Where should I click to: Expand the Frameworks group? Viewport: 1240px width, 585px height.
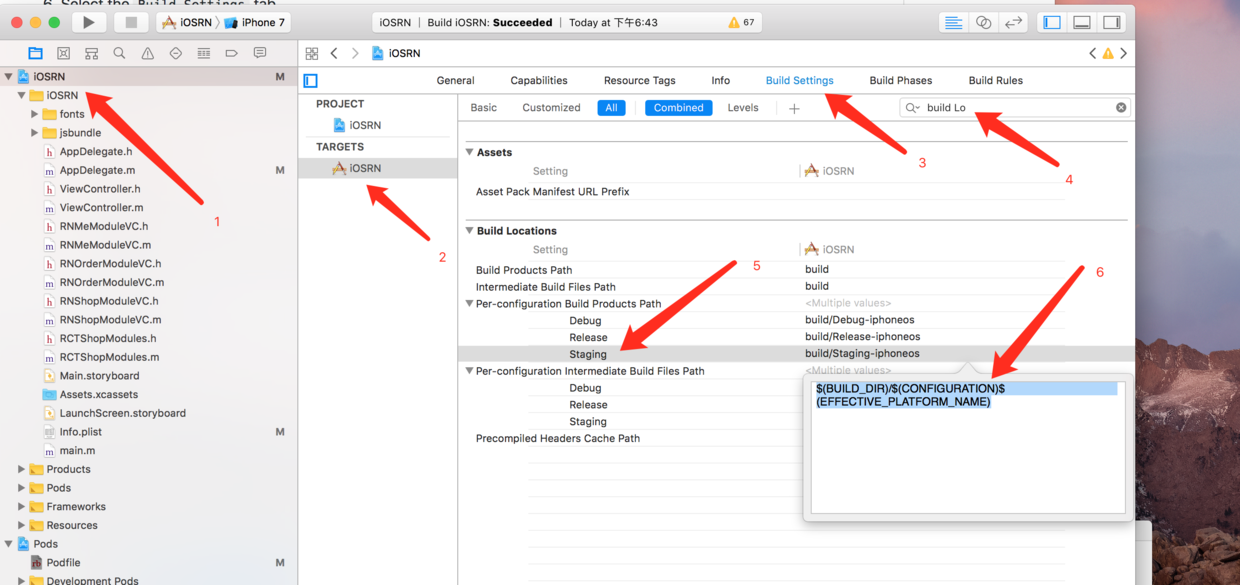pyautogui.click(x=22, y=507)
